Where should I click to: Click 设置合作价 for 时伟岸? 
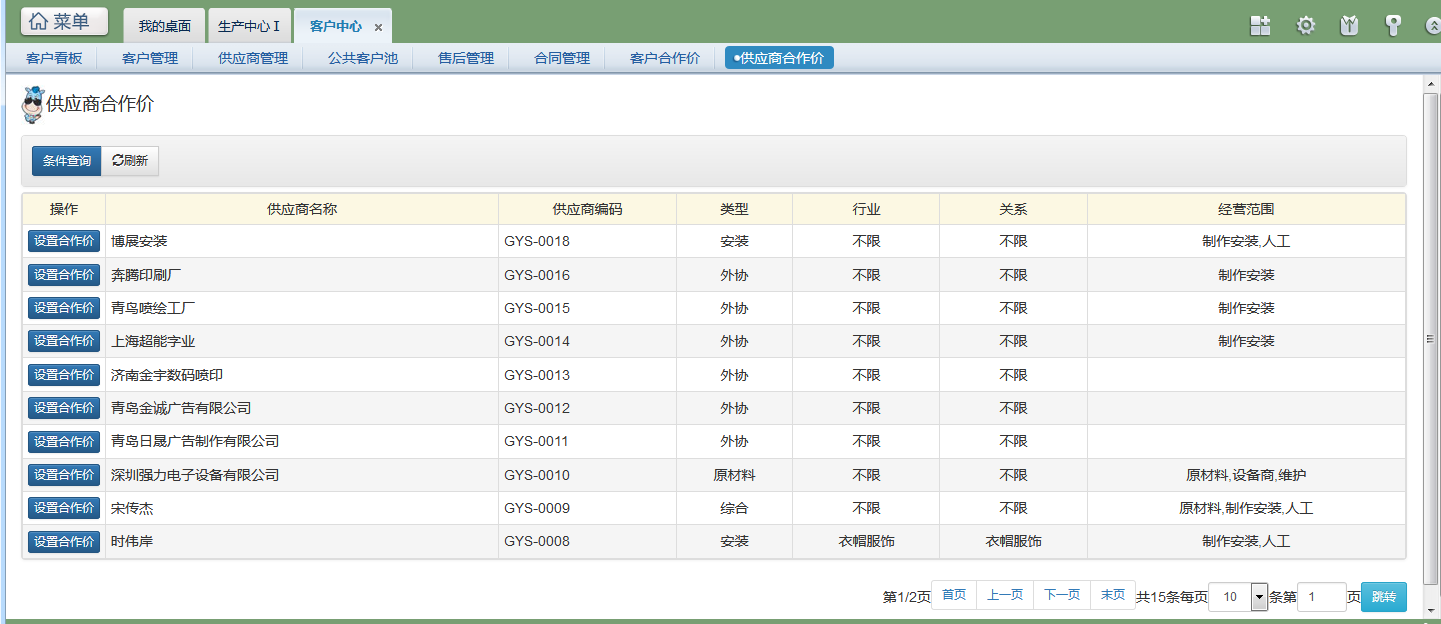(x=64, y=541)
